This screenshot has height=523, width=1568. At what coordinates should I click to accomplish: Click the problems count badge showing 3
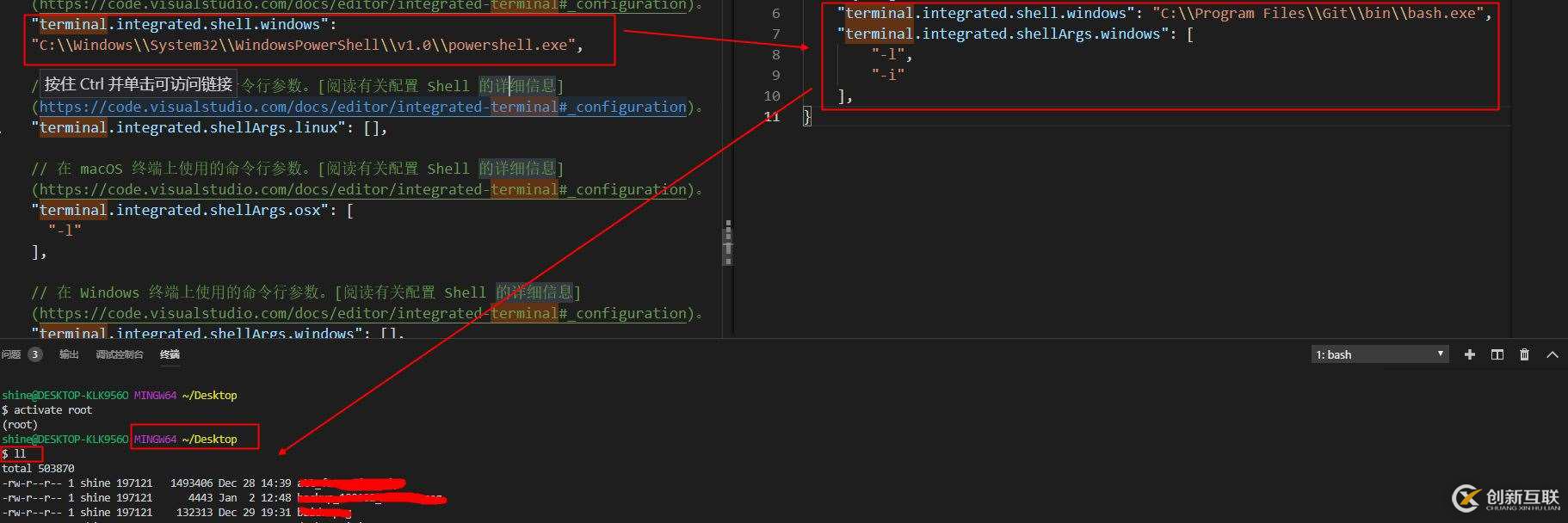[35, 354]
